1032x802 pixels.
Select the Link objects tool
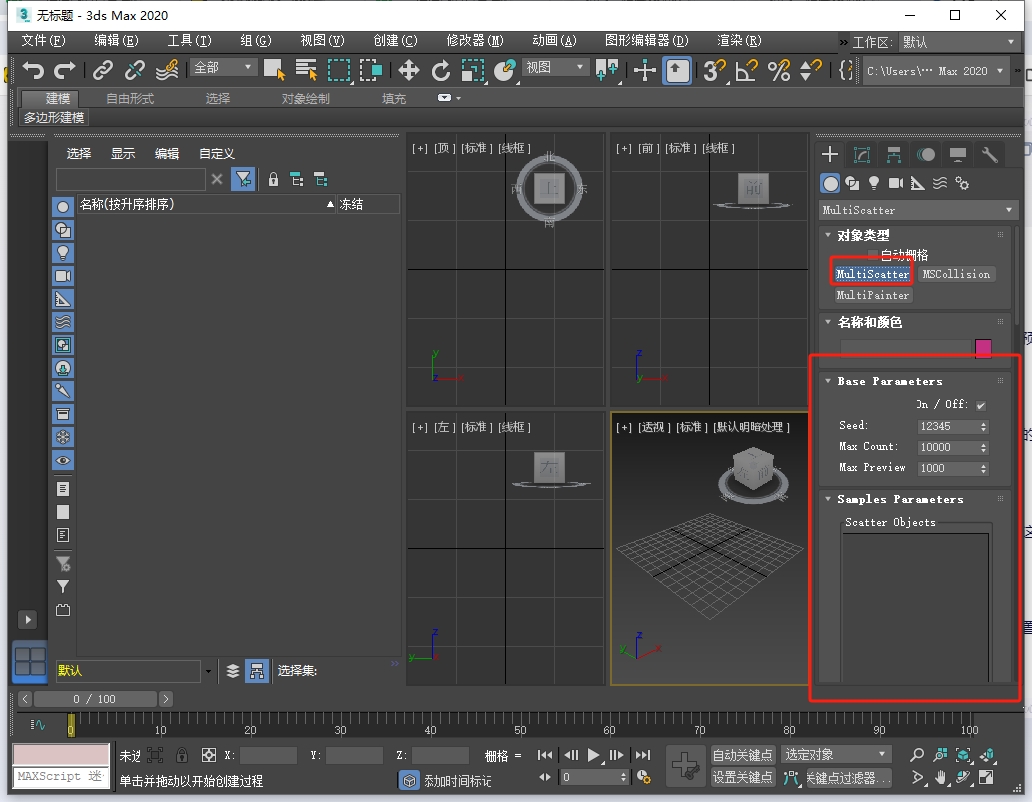tap(103, 69)
